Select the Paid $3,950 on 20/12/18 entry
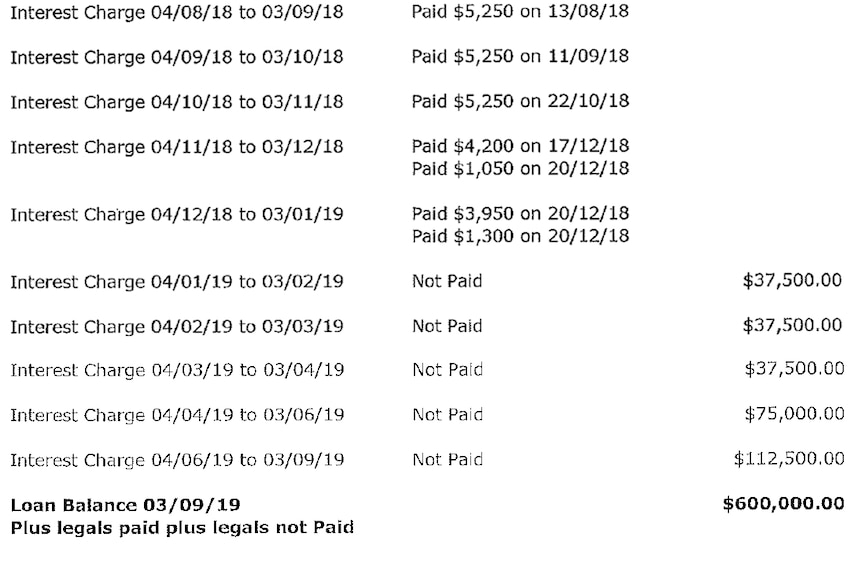Screen dimensions: 862x575 [x=520, y=214]
